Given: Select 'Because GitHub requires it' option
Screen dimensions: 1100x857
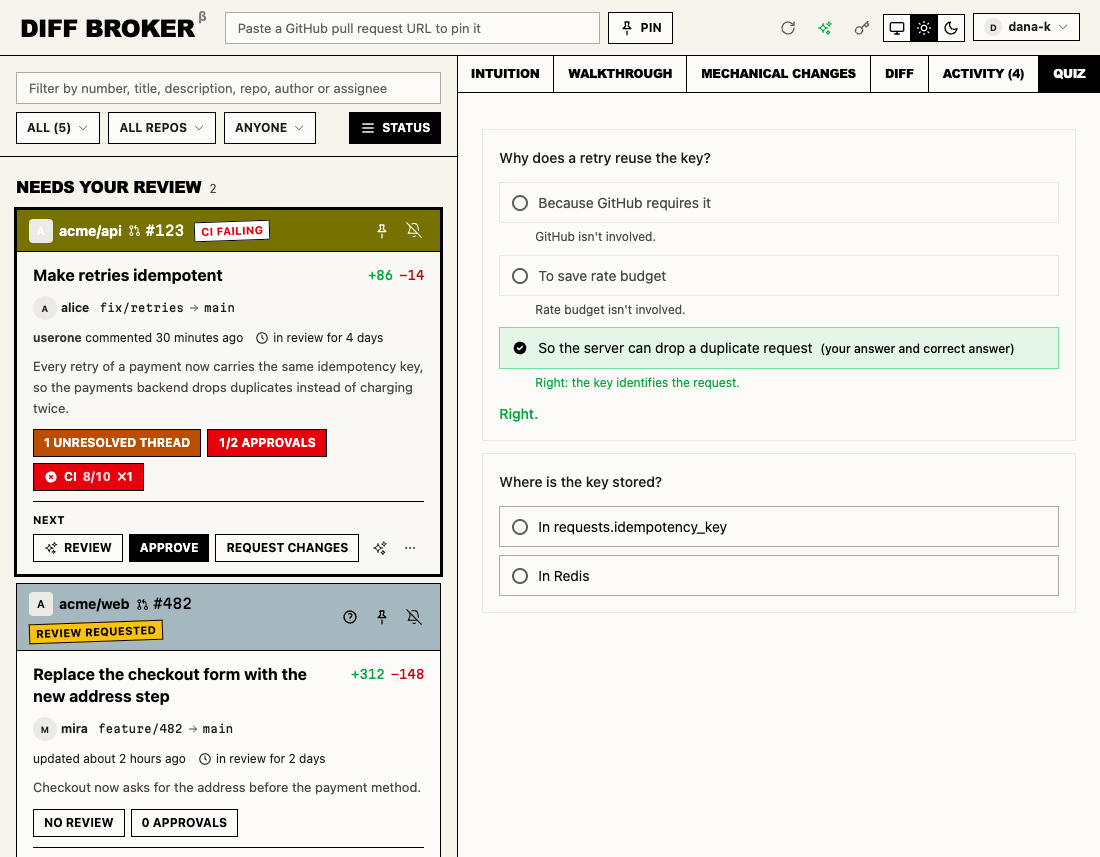Looking at the screenshot, I should (x=779, y=203).
